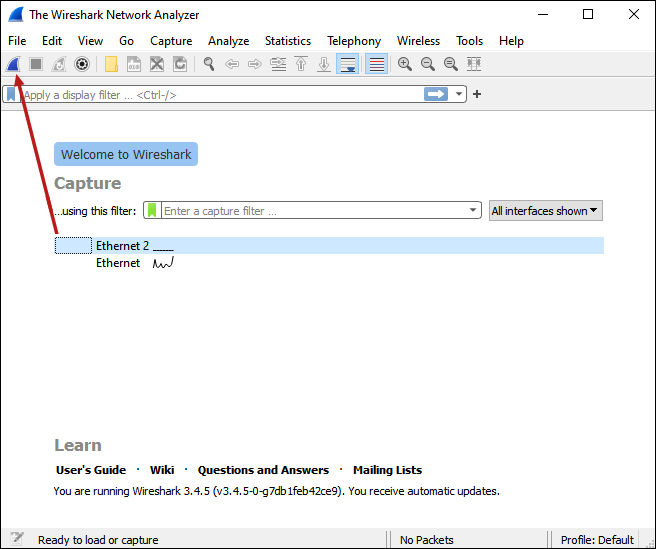Open the display filter history dropdown

[459, 94]
